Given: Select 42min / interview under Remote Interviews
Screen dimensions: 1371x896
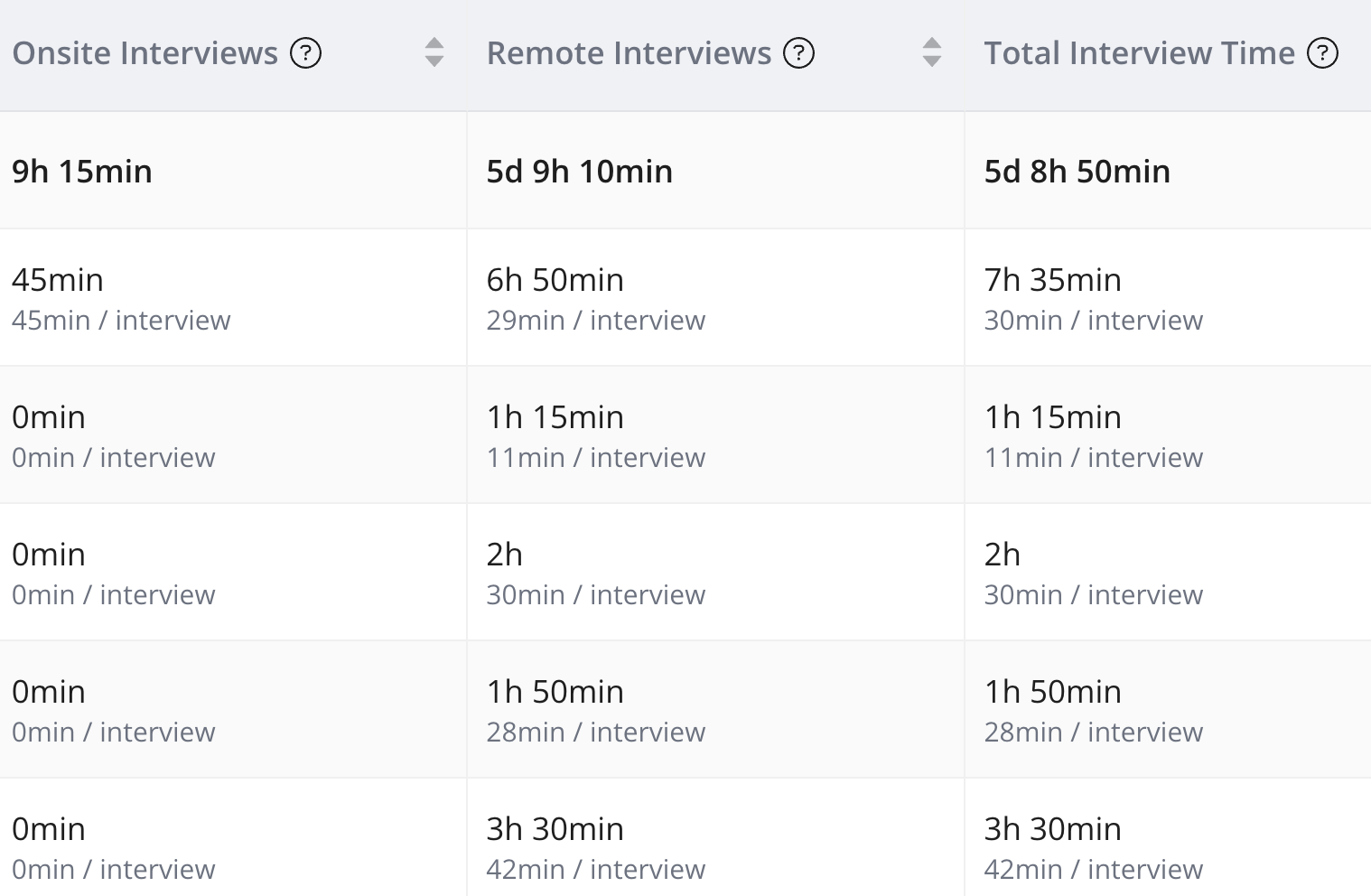Looking at the screenshot, I should click(x=595, y=870).
